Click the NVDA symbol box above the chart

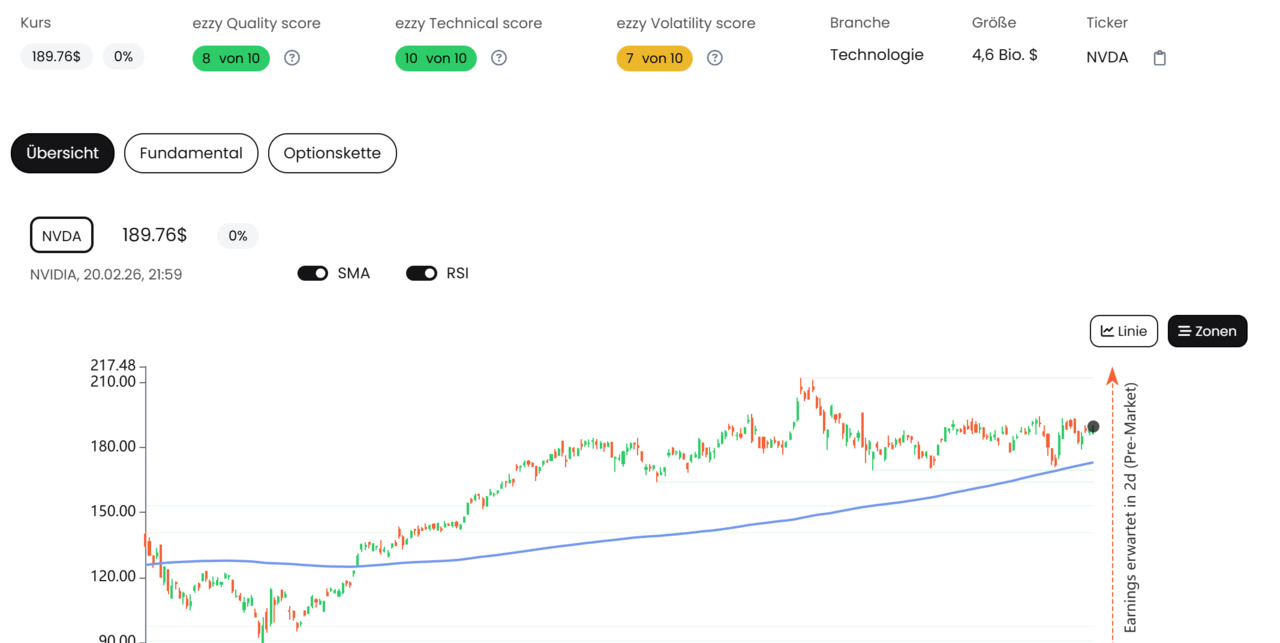62,236
